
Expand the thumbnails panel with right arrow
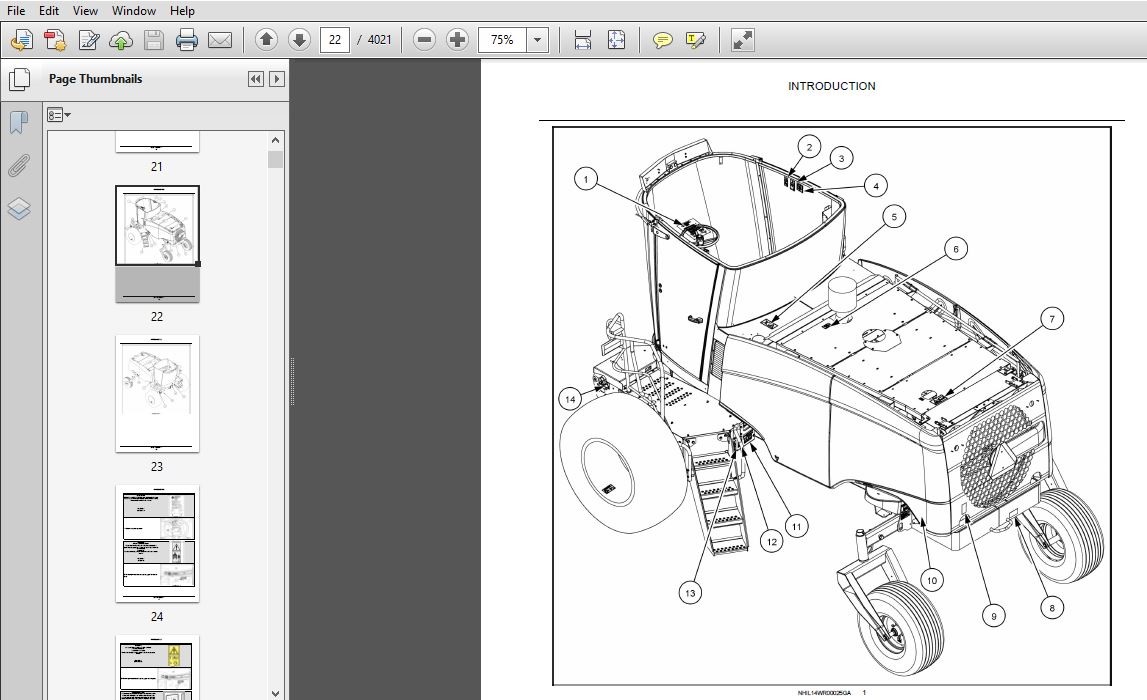(277, 79)
